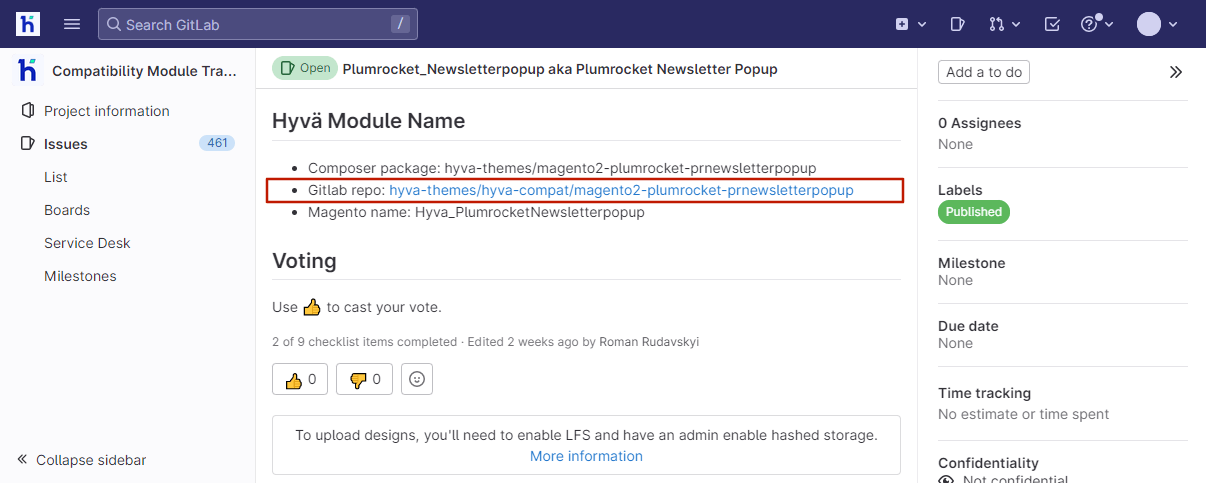Click the 461 issues count badge

217,143
